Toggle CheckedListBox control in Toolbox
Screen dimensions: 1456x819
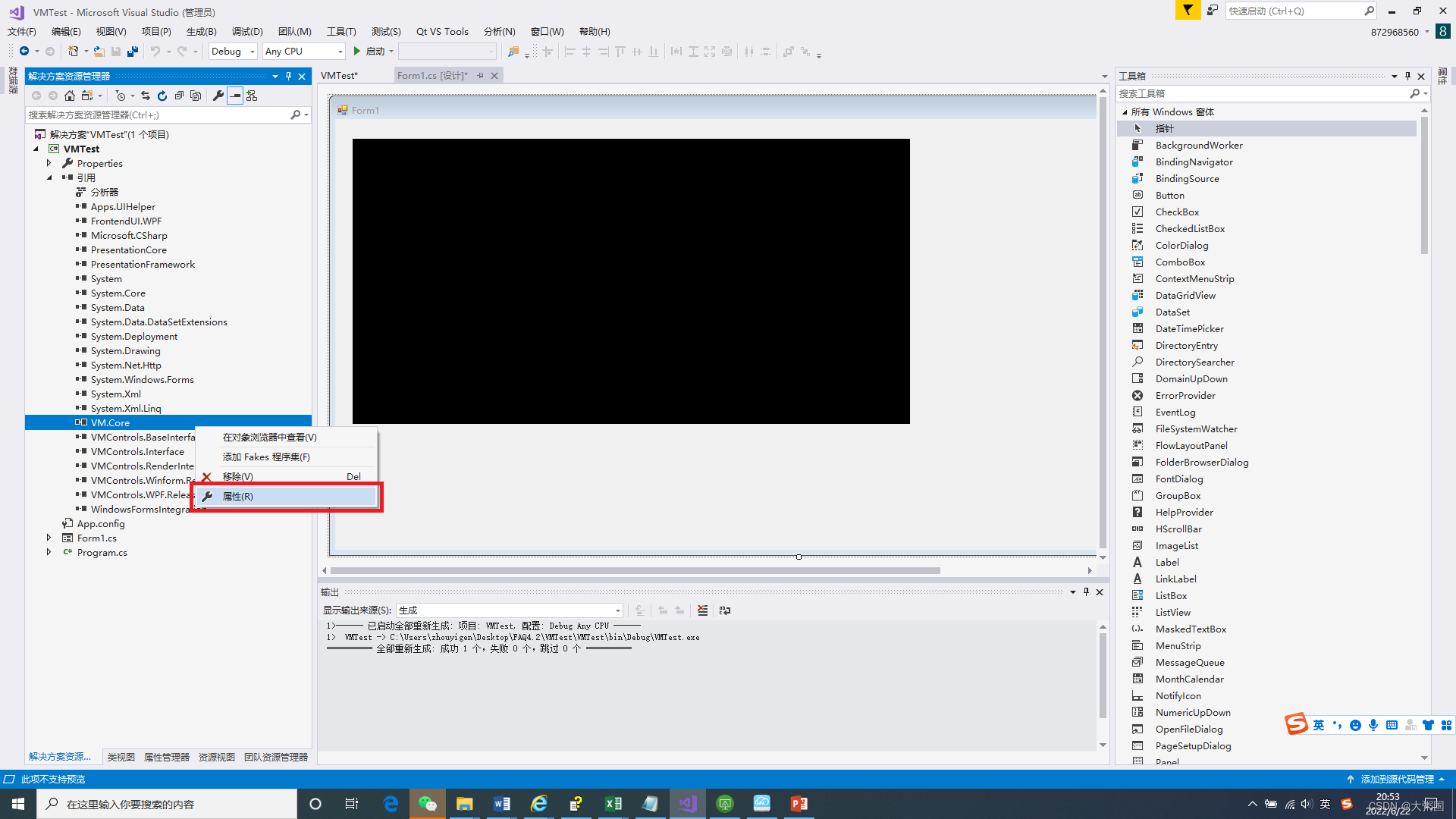point(1189,228)
